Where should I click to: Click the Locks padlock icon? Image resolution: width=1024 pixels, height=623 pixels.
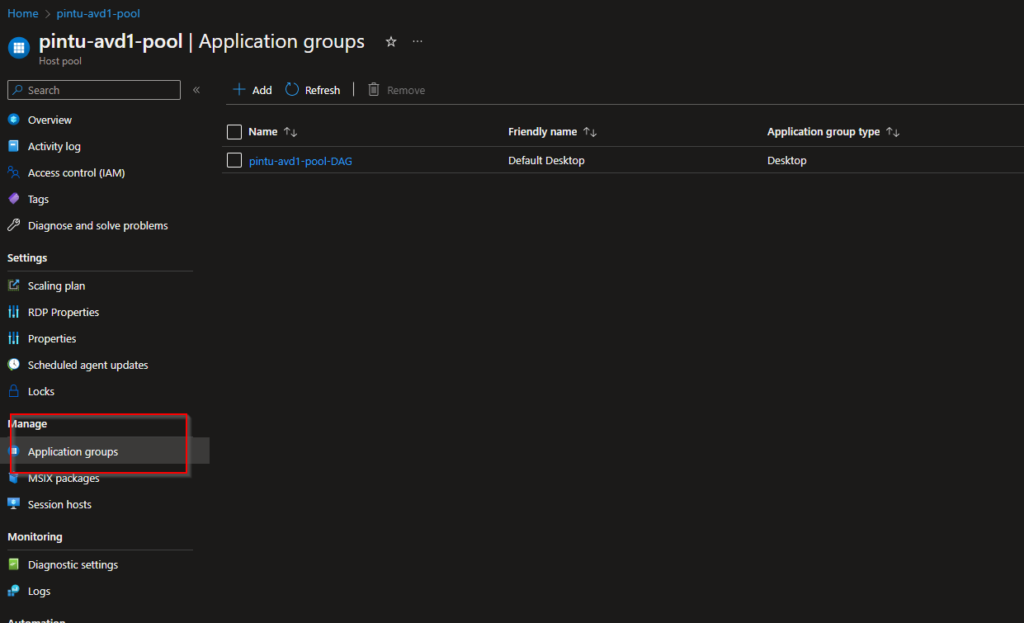click(x=14, y=391)
